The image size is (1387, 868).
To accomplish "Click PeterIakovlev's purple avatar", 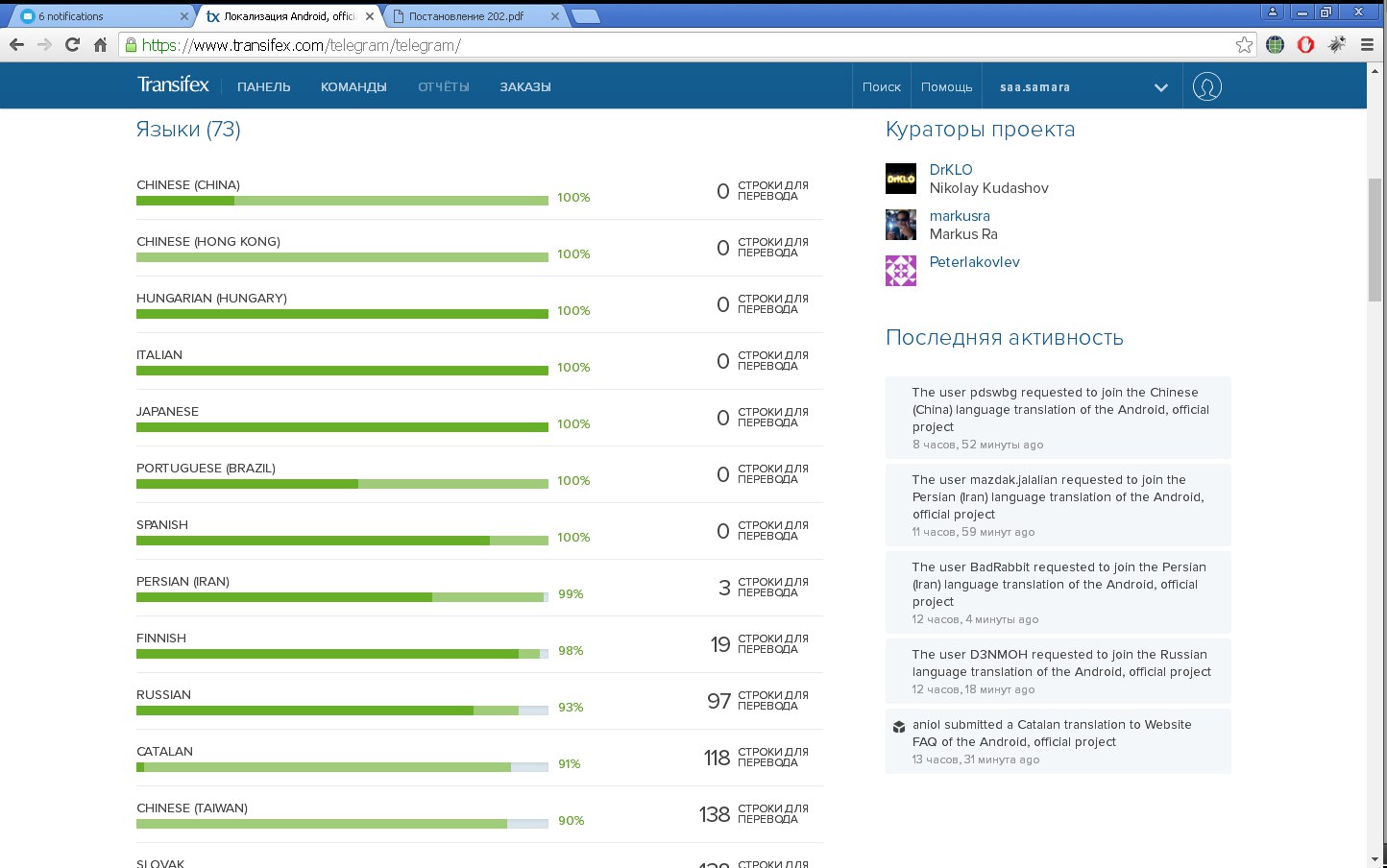I will (x=900, y=271).
